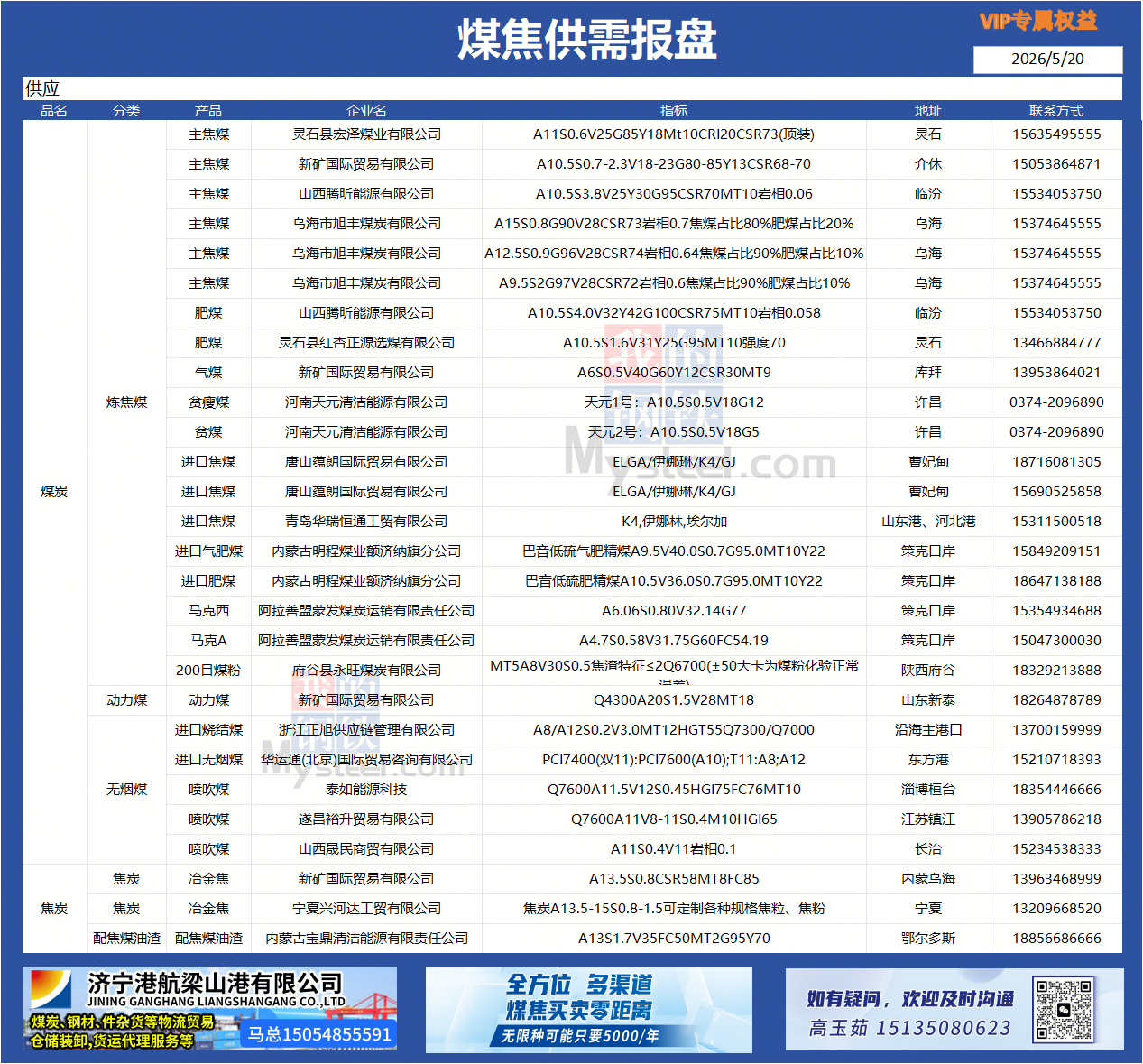Select the 供应 section title row
The image size is (1143, 1064).
pyautogui.click(x=572, y=88)
